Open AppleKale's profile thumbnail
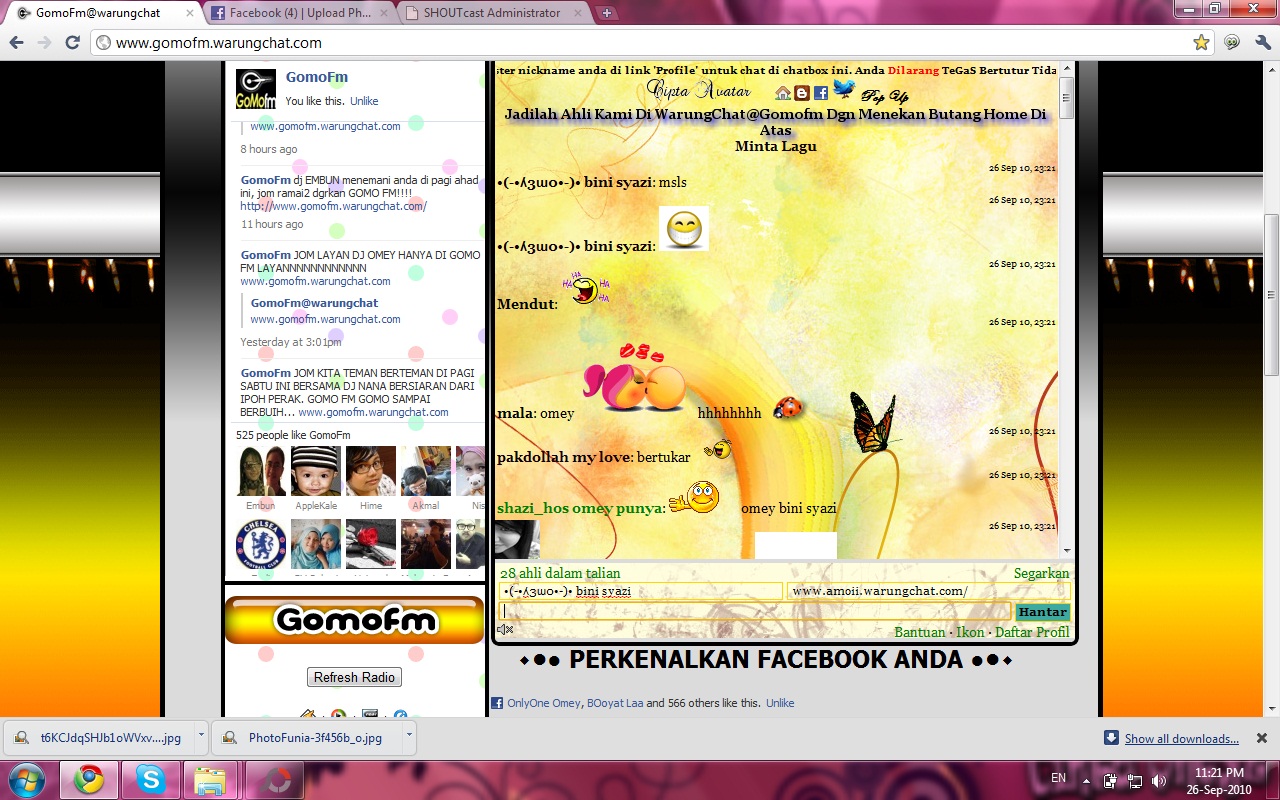This screenshot has height=800, width=1280. pos(316,471)
